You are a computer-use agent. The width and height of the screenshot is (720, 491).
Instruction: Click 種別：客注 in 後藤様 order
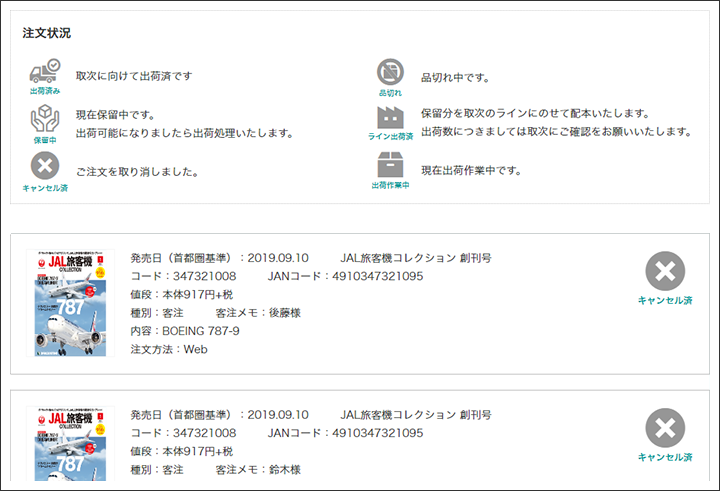click(157, 313)
